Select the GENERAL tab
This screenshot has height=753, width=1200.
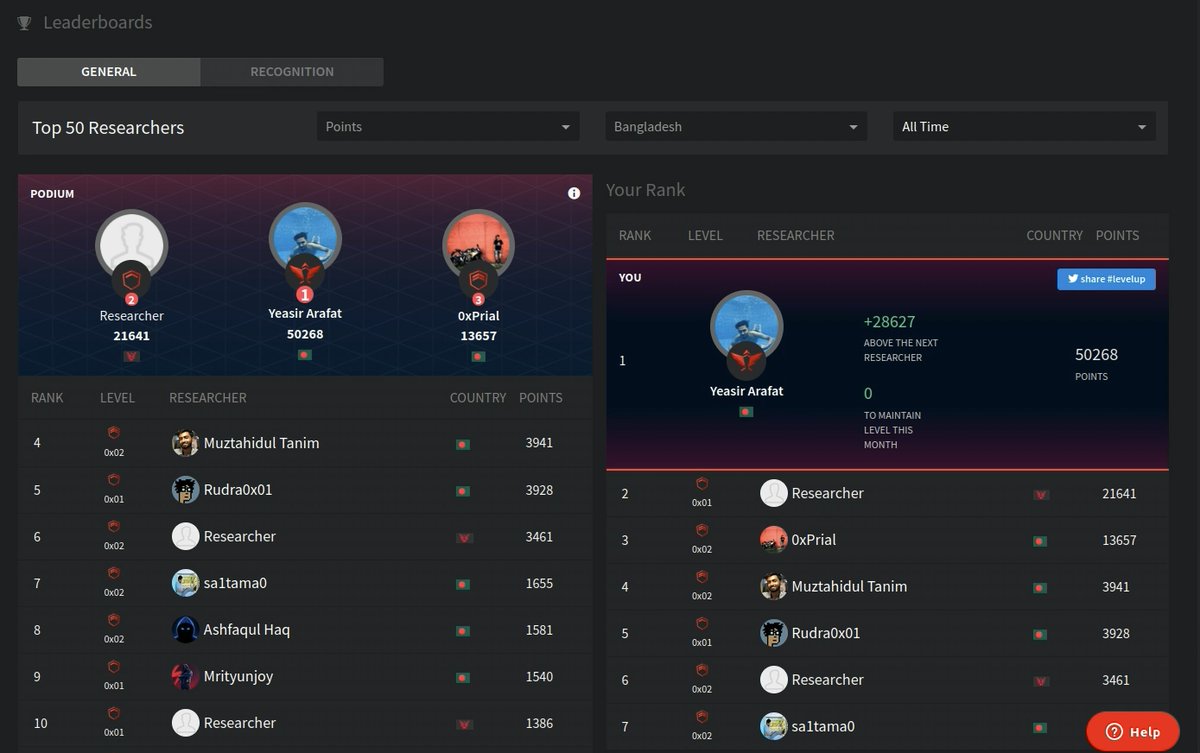pyautogui.click(x=108, y=71)
